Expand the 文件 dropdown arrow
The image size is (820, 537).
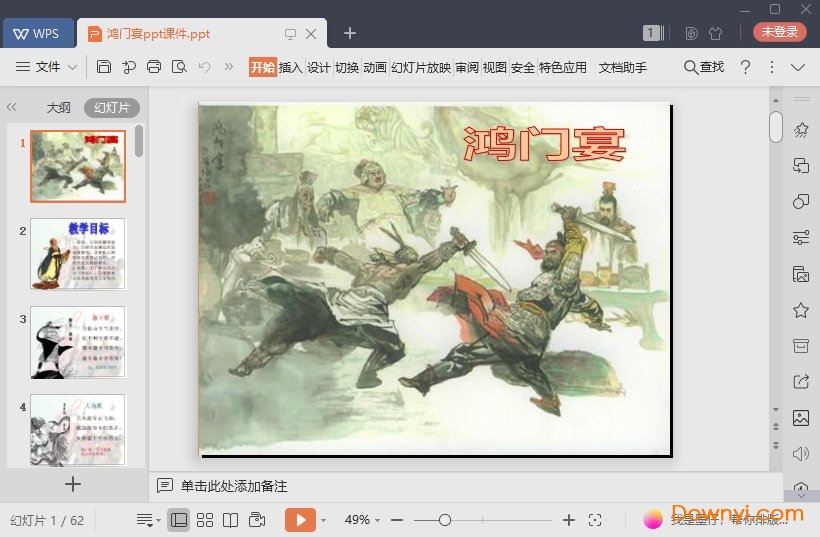coord(73,67)
